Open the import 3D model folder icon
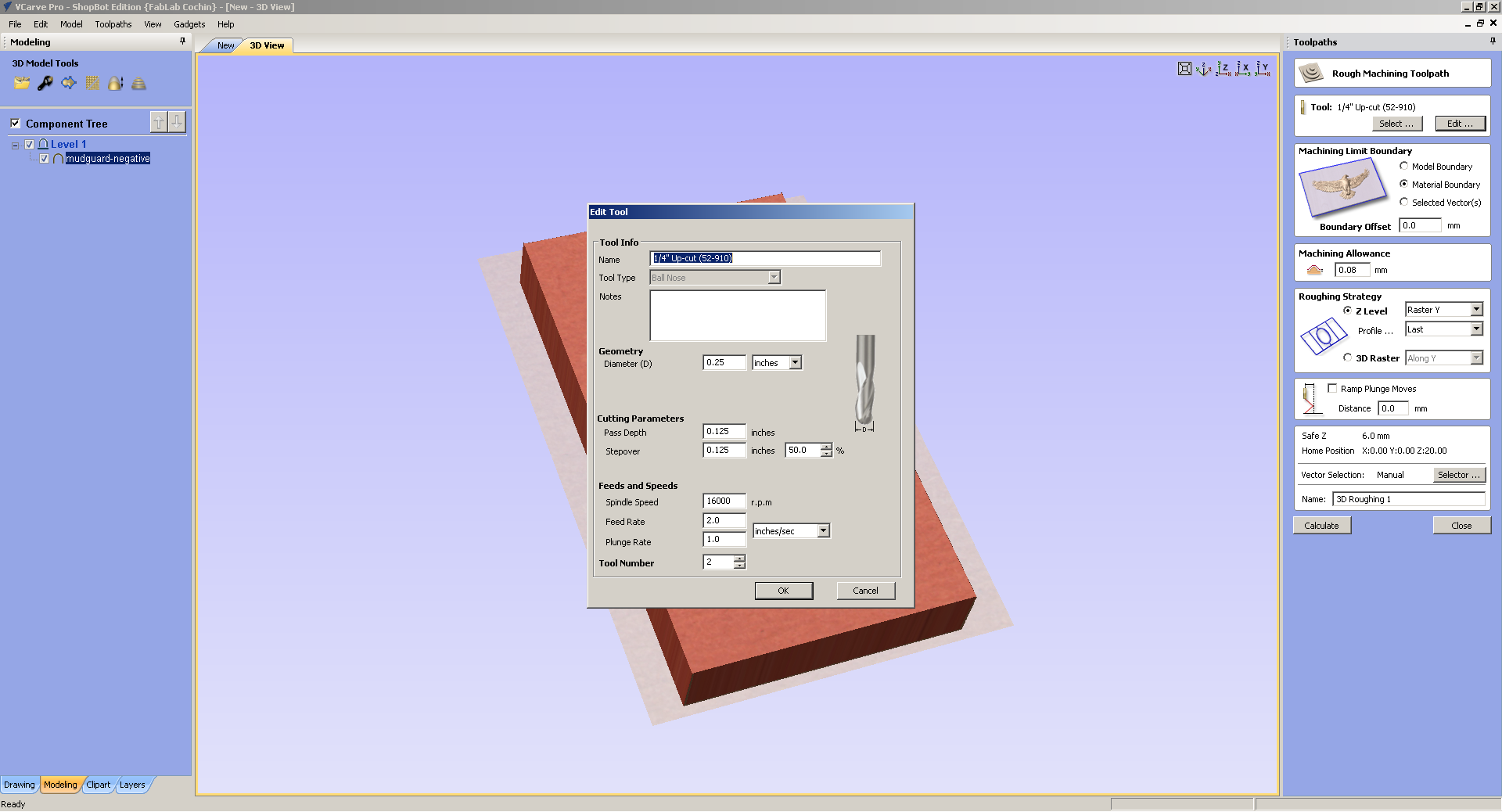Image resolution: width=1502 pixels, height=812 pixels. [x=22, y=84]
